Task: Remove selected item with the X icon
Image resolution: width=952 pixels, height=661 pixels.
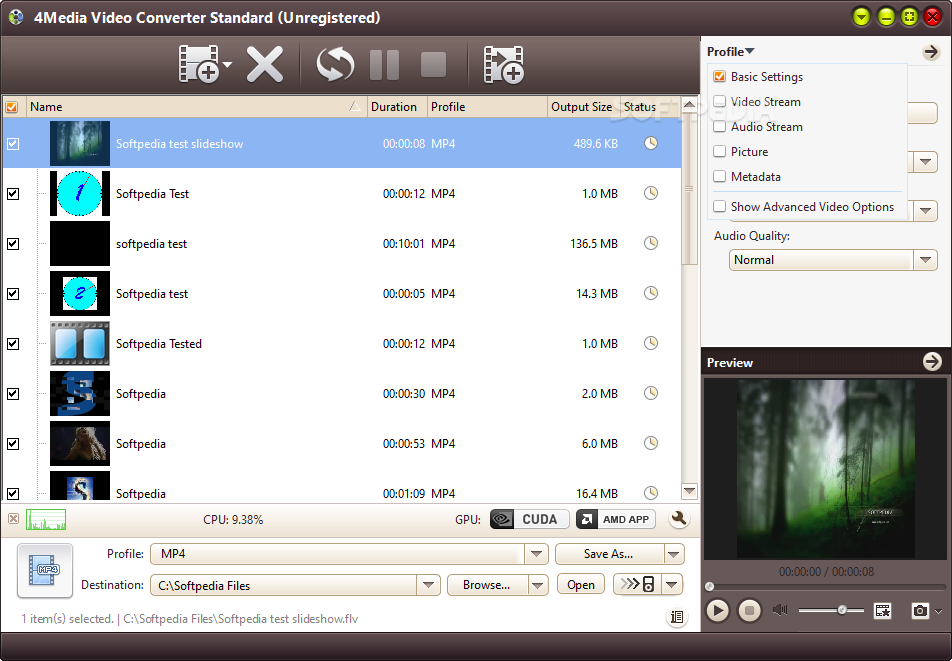Action: 265,64
